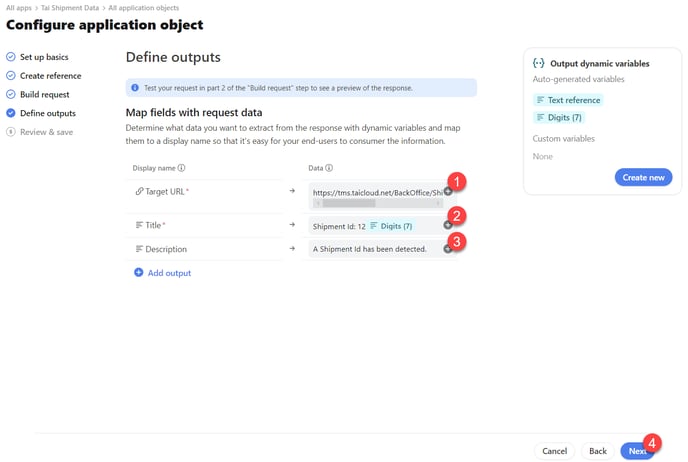The height and width of the screenshot is (462, 688).
Task: Select the Text reference variable chip
Action: tap(568, 100)
